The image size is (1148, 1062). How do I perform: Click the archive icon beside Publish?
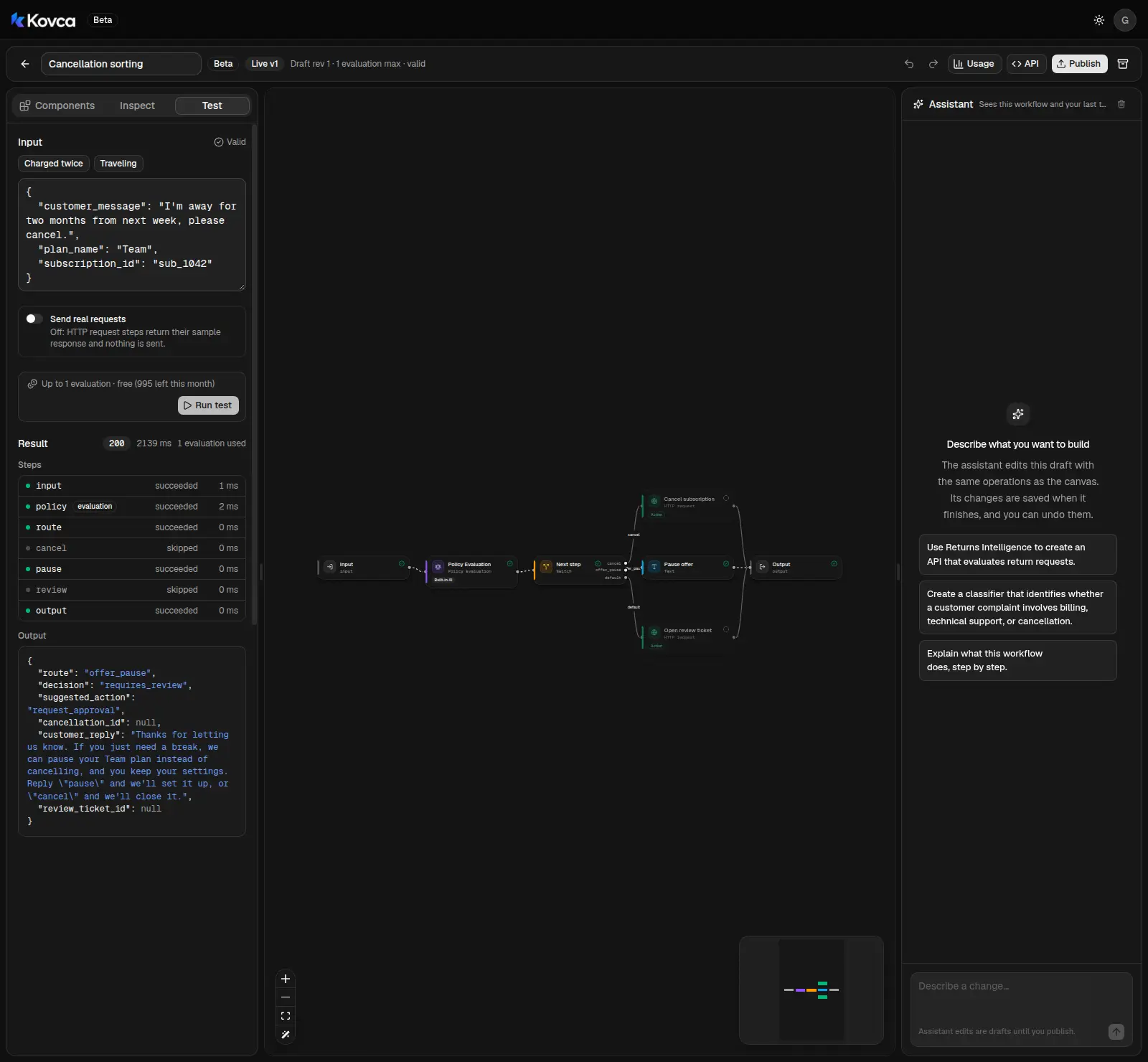point(1124,64)
